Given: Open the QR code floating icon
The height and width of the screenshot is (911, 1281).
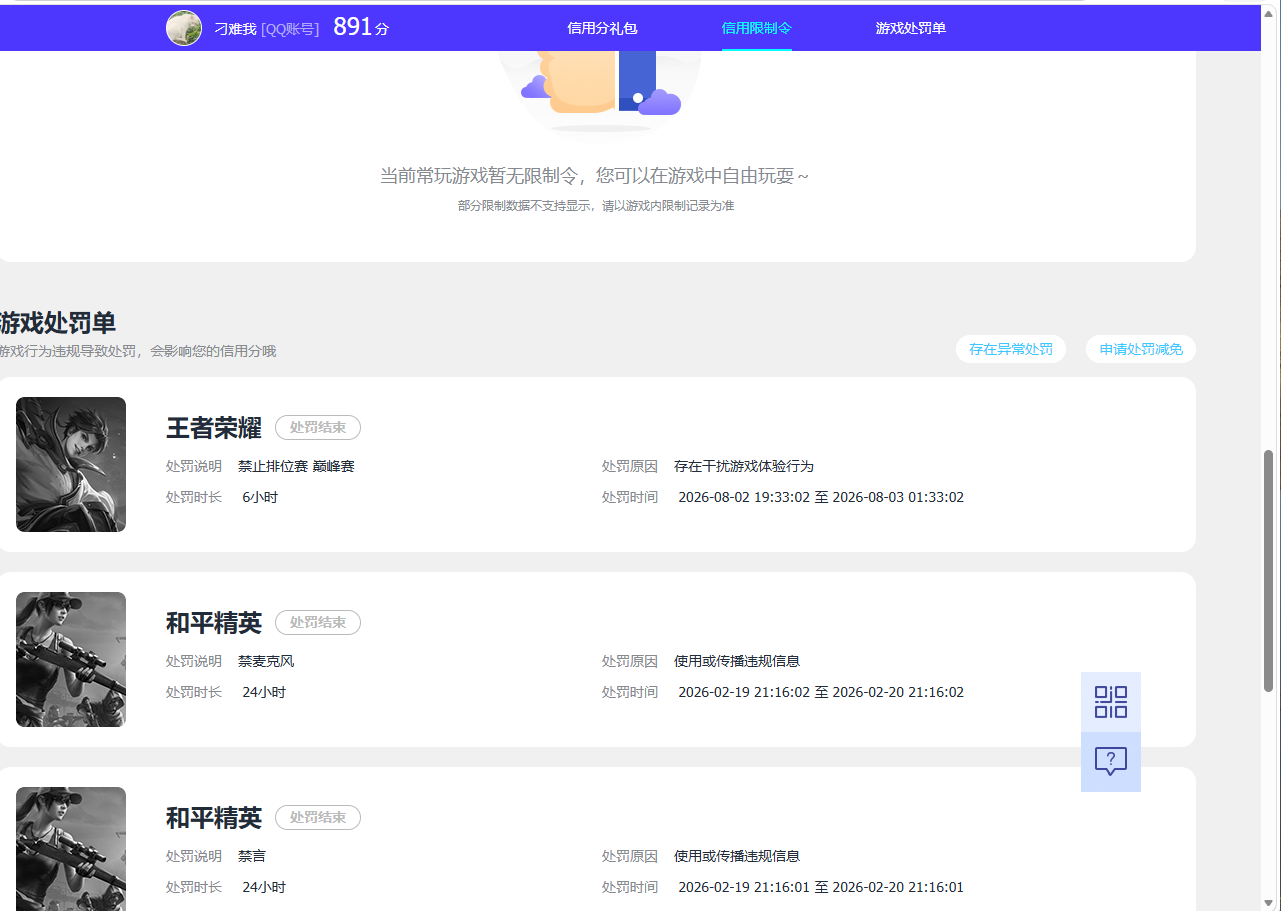Looking at the screenshot, I should coord(1111,702).
